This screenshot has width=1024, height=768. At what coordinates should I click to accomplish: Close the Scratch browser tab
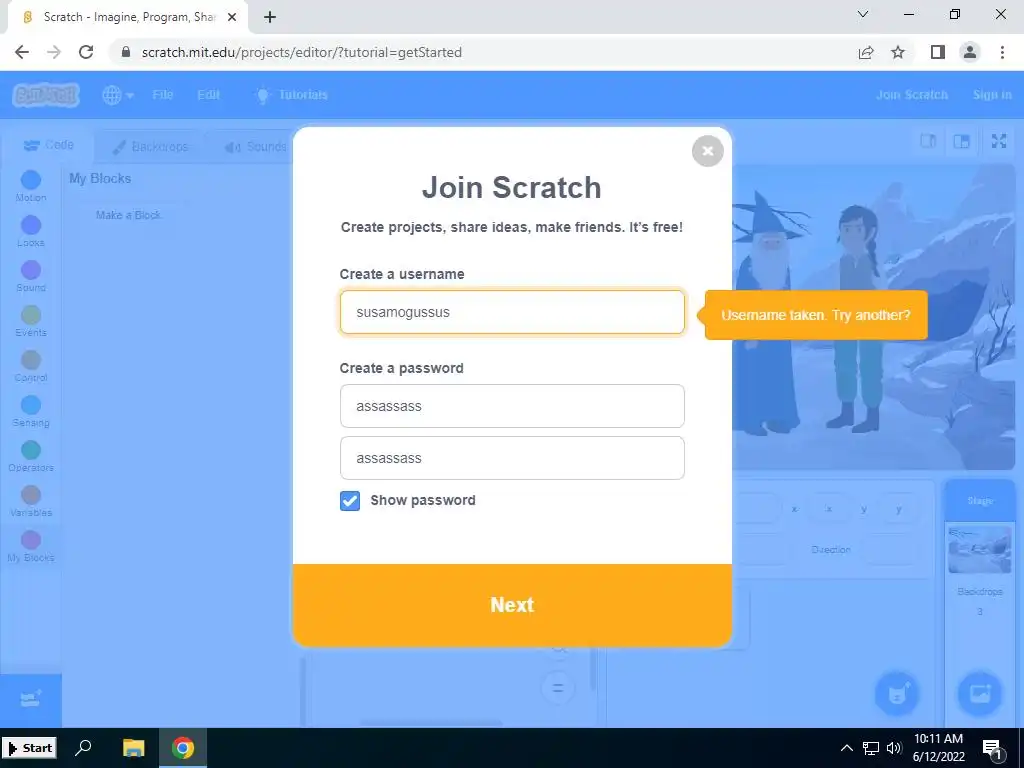coord(232,18)
